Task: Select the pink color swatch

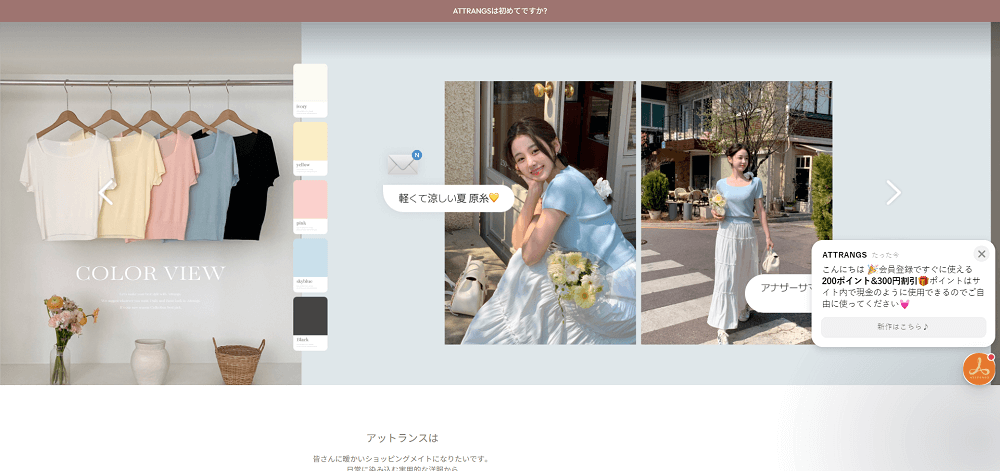Action: pos(310,207)
